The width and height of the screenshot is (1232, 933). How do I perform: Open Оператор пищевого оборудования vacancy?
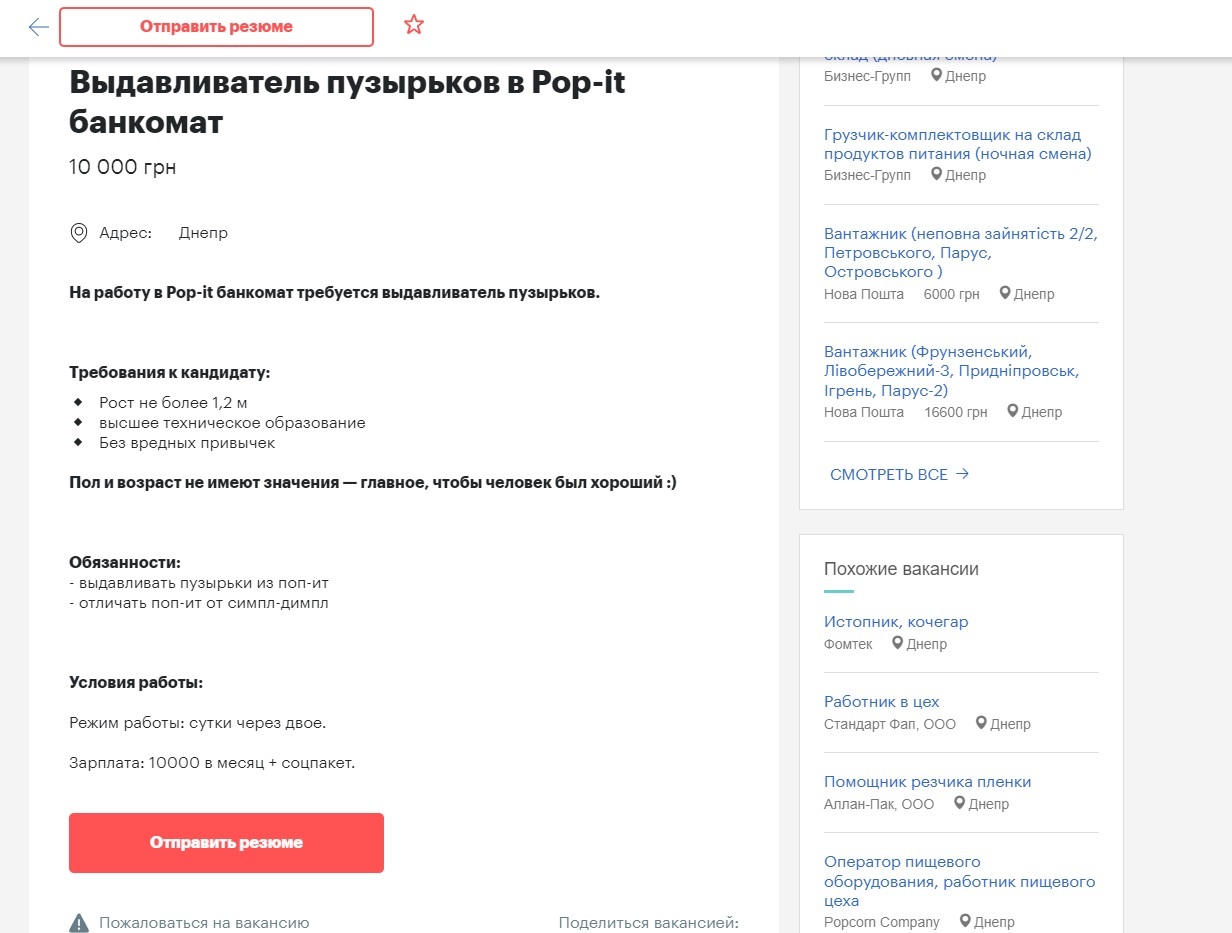tap(959, 881)
